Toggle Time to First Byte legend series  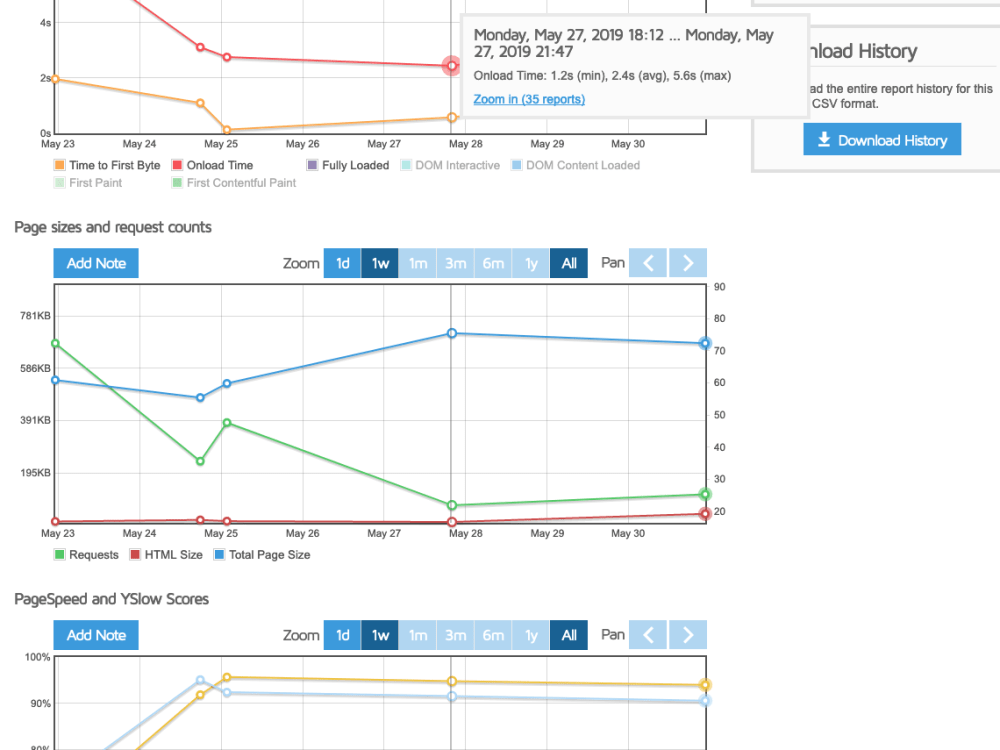[107, 165]
